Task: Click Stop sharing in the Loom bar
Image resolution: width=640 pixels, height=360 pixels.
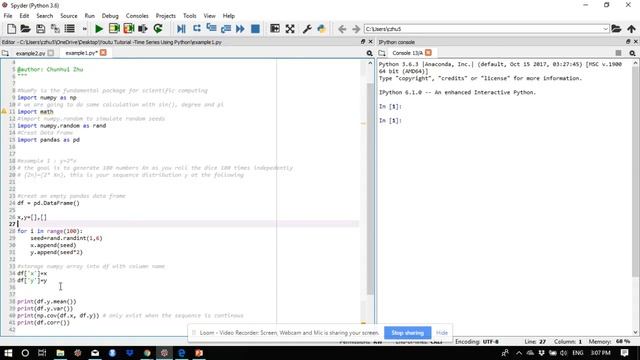Action: point(407,333)
